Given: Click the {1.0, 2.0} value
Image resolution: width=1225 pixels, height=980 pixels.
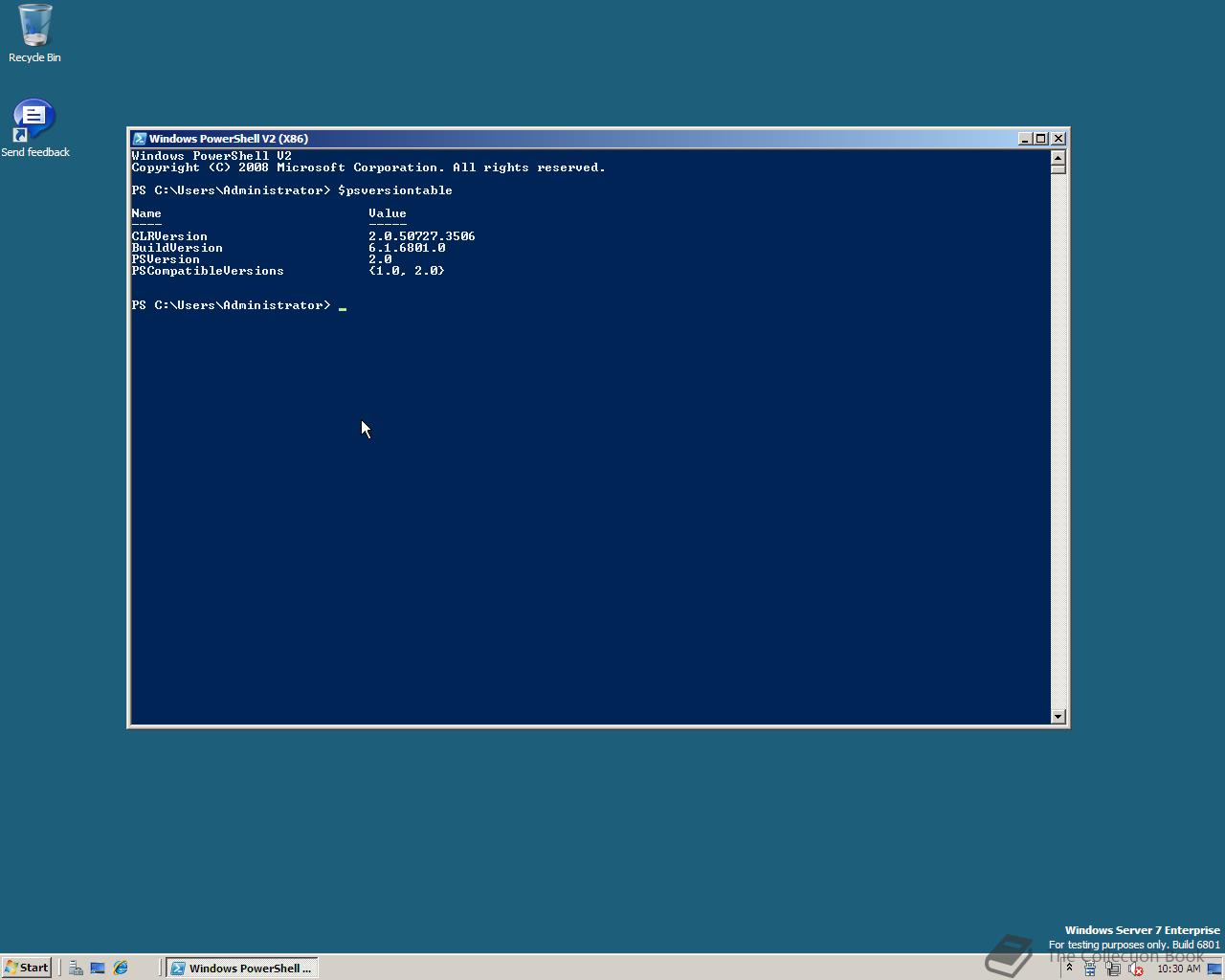Looking at the screenshot, I should (407, 271).
